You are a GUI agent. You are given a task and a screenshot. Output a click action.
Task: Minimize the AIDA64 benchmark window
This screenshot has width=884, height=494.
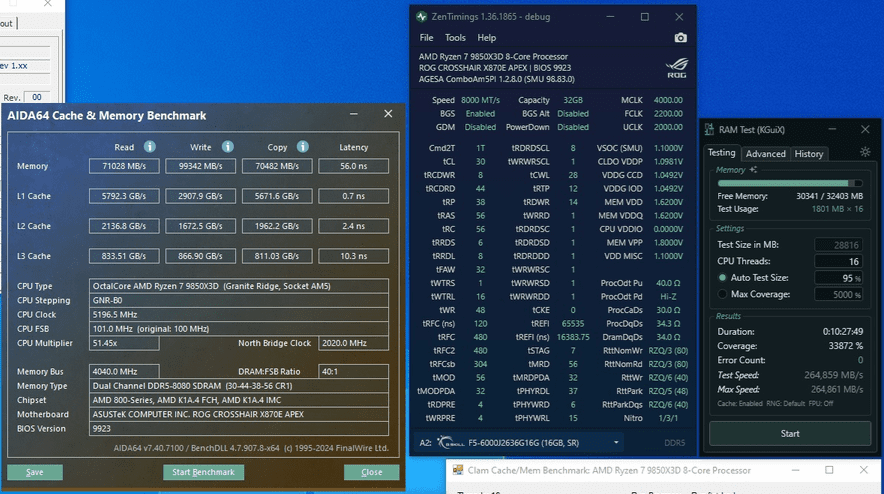[x=353, y=114]
